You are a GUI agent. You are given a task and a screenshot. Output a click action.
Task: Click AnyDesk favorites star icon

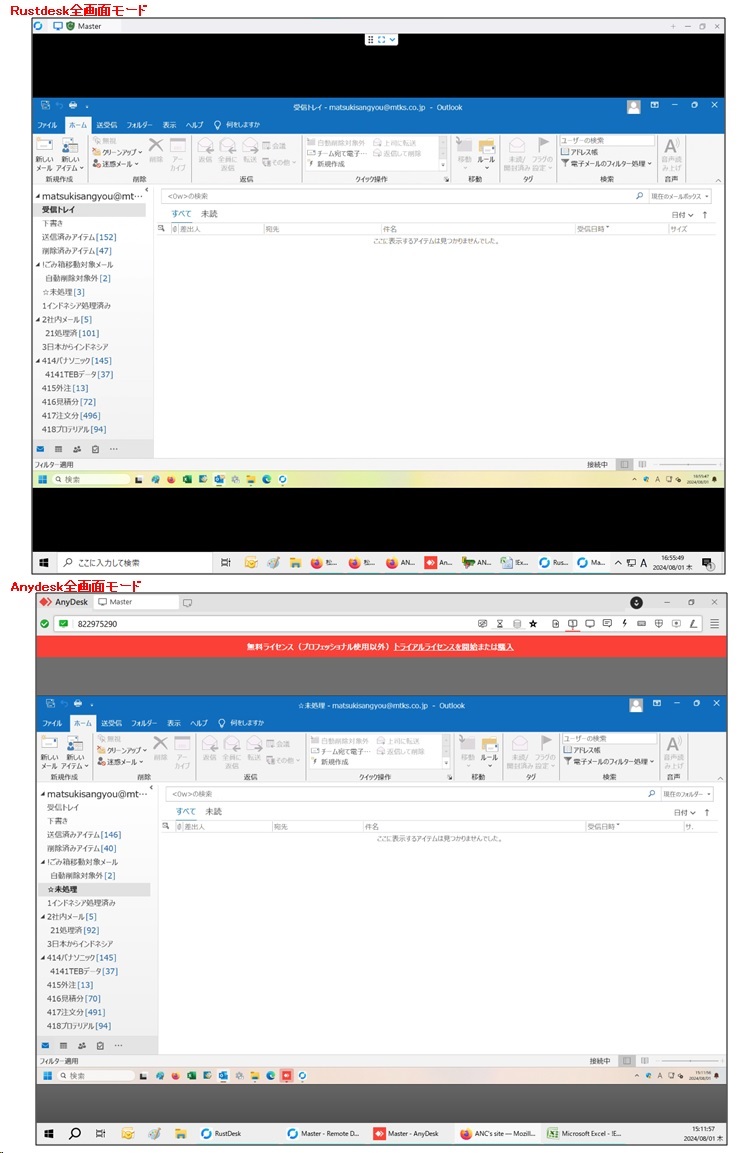533,624
